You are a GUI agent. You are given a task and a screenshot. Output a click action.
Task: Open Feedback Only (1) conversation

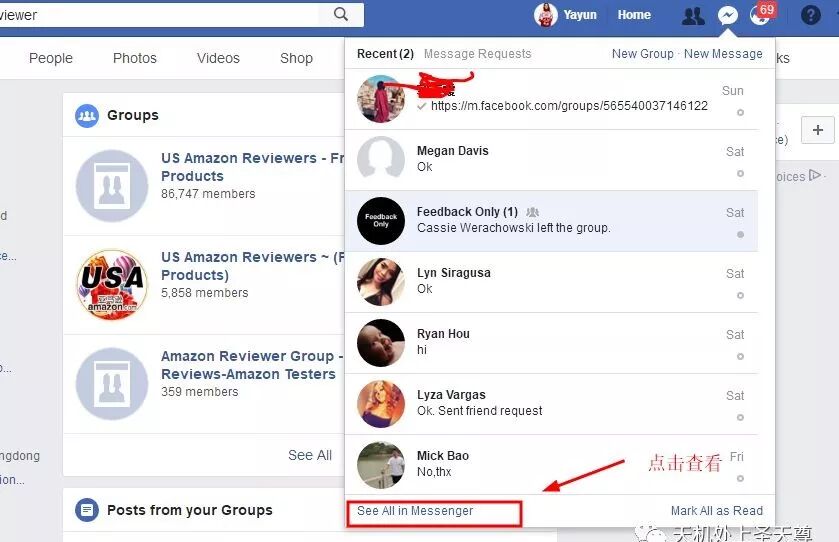click(552, 221)
